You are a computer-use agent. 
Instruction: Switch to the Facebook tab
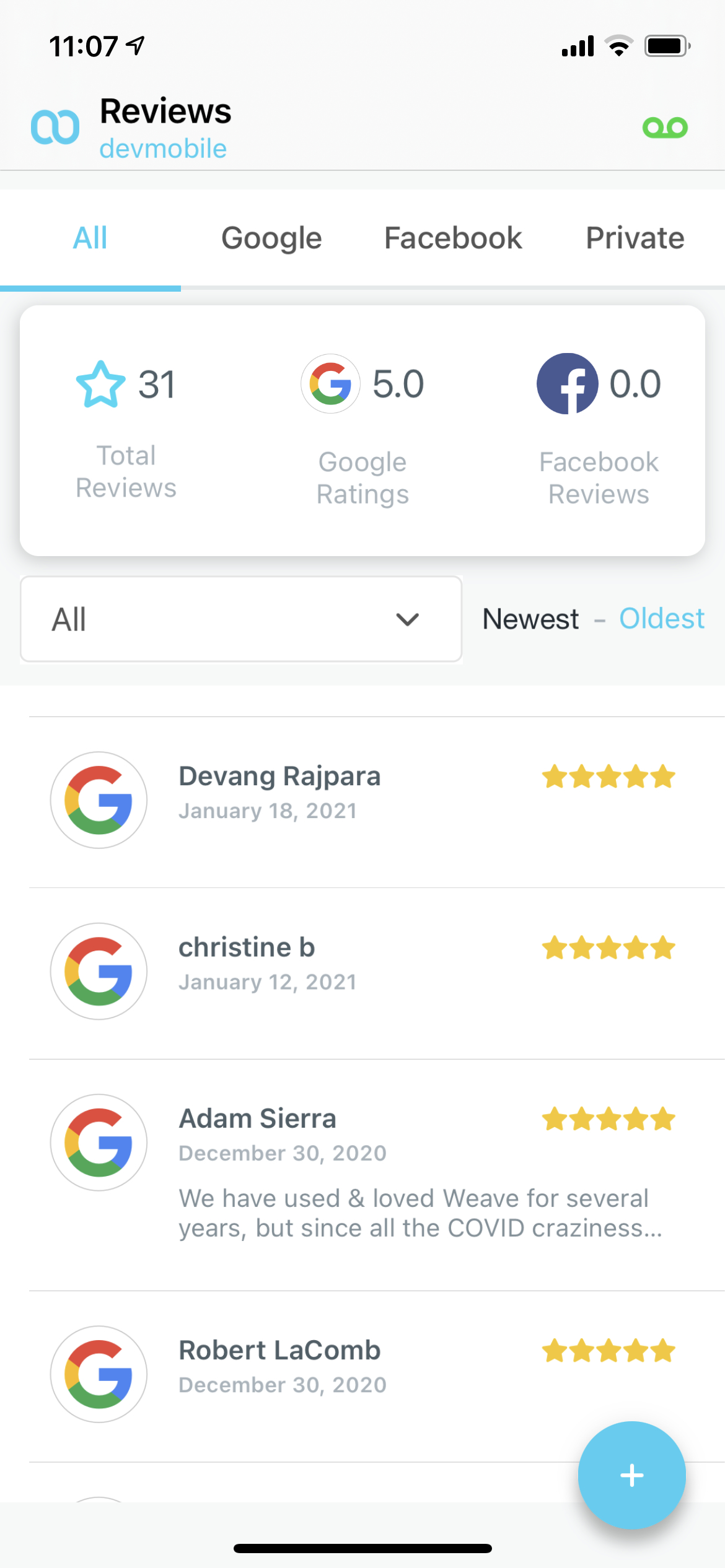[x=453, y=238]
